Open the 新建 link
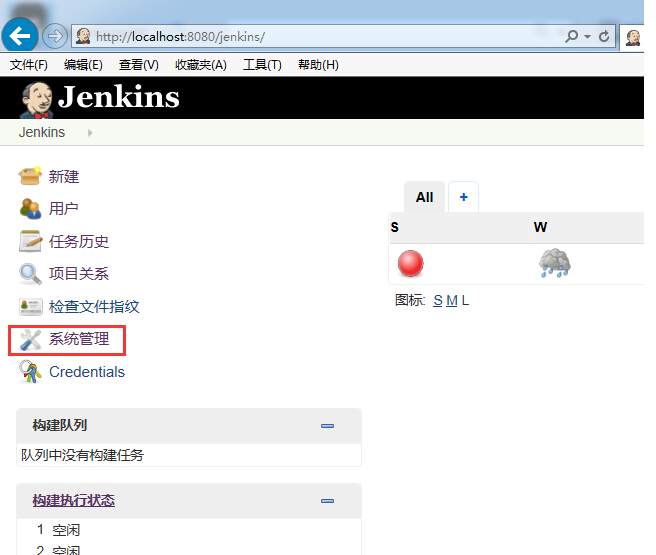656x555 pixels. coord(64,176)
